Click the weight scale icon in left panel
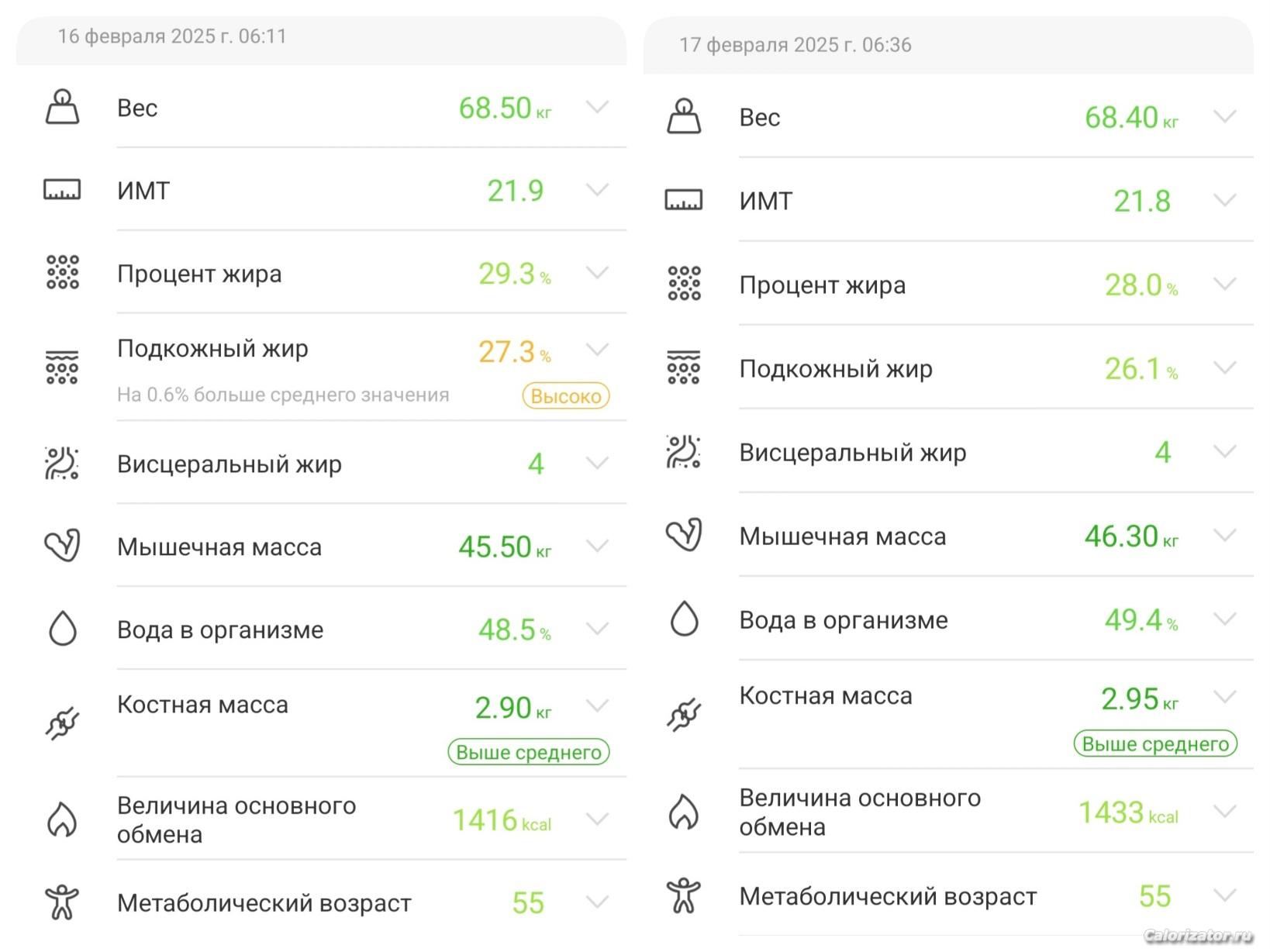 click(x=62, y=107)
